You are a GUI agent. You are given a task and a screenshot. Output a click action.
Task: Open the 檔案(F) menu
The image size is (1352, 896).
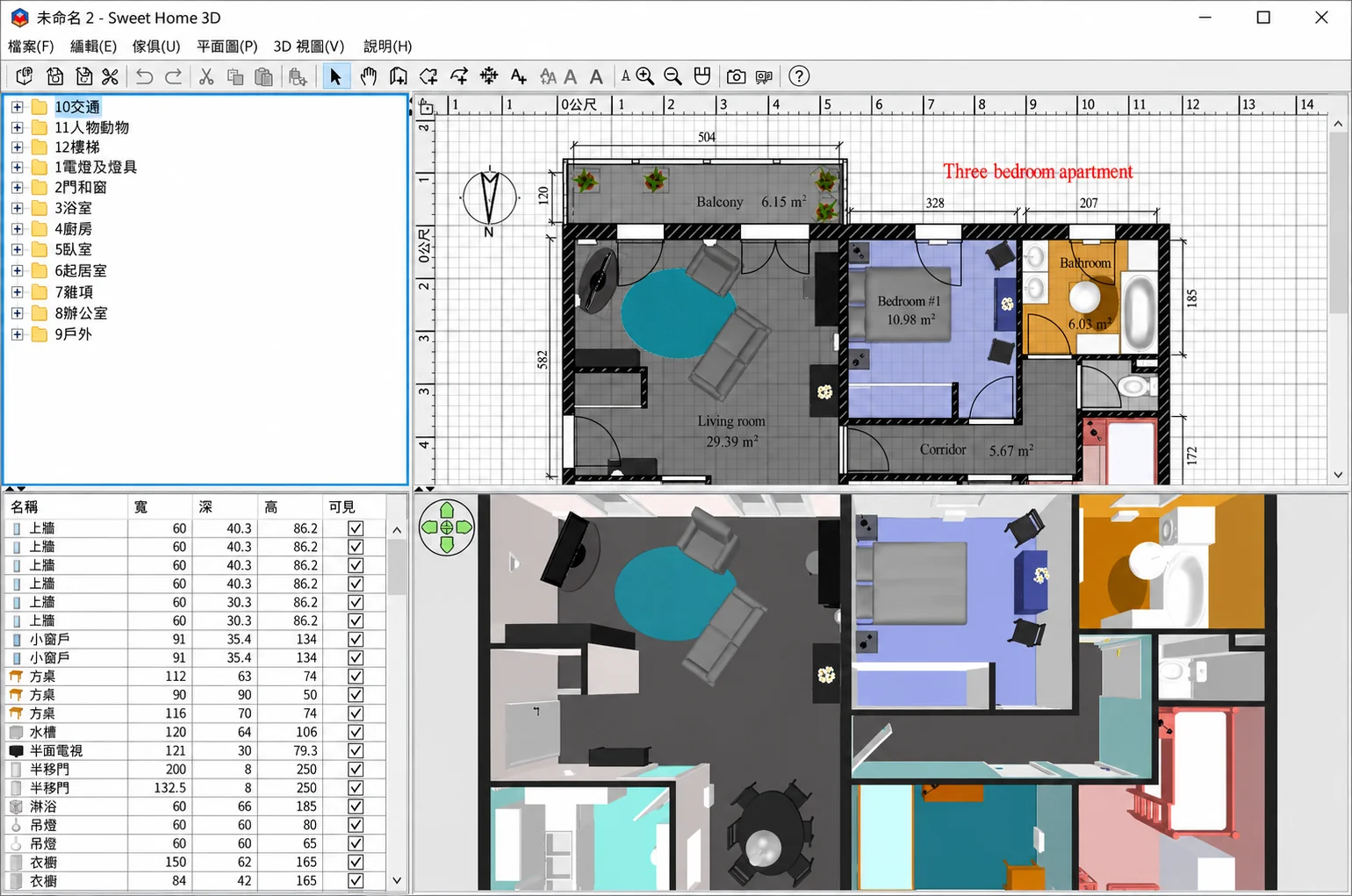click(x=31, y=47)
